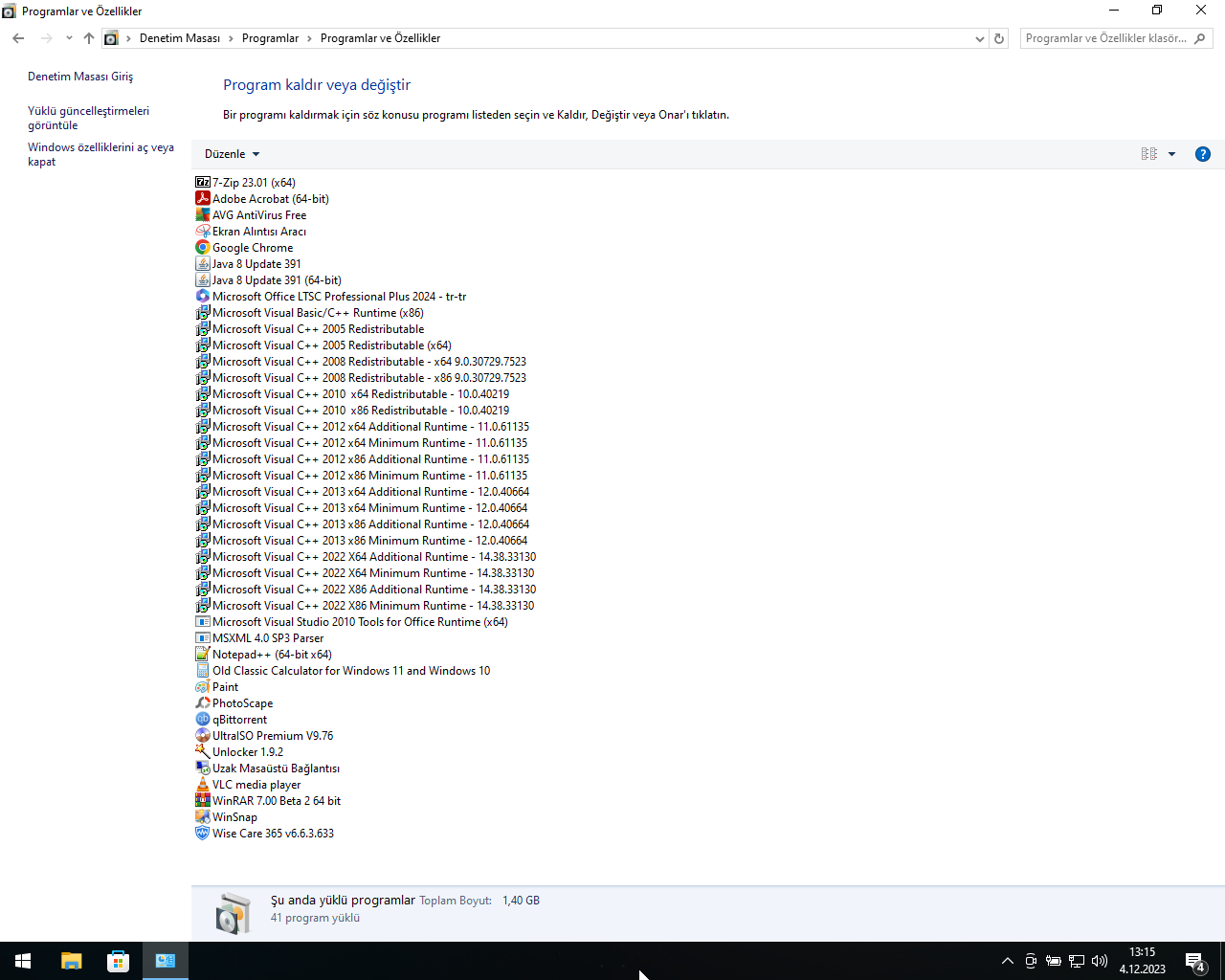Select Visual C++ 2010 x64 Redistributable 10.0.40219

(352, 393)
